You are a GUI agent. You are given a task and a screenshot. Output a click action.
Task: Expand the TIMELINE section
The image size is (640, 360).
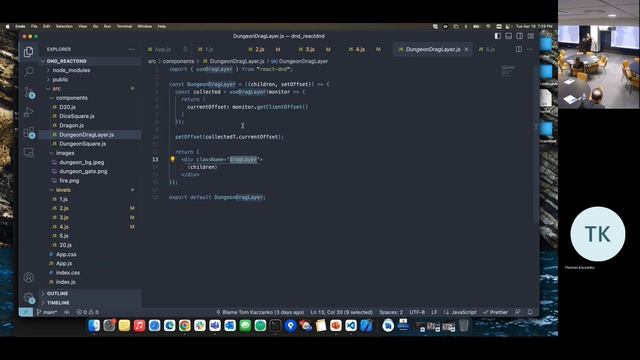(91, 303)
